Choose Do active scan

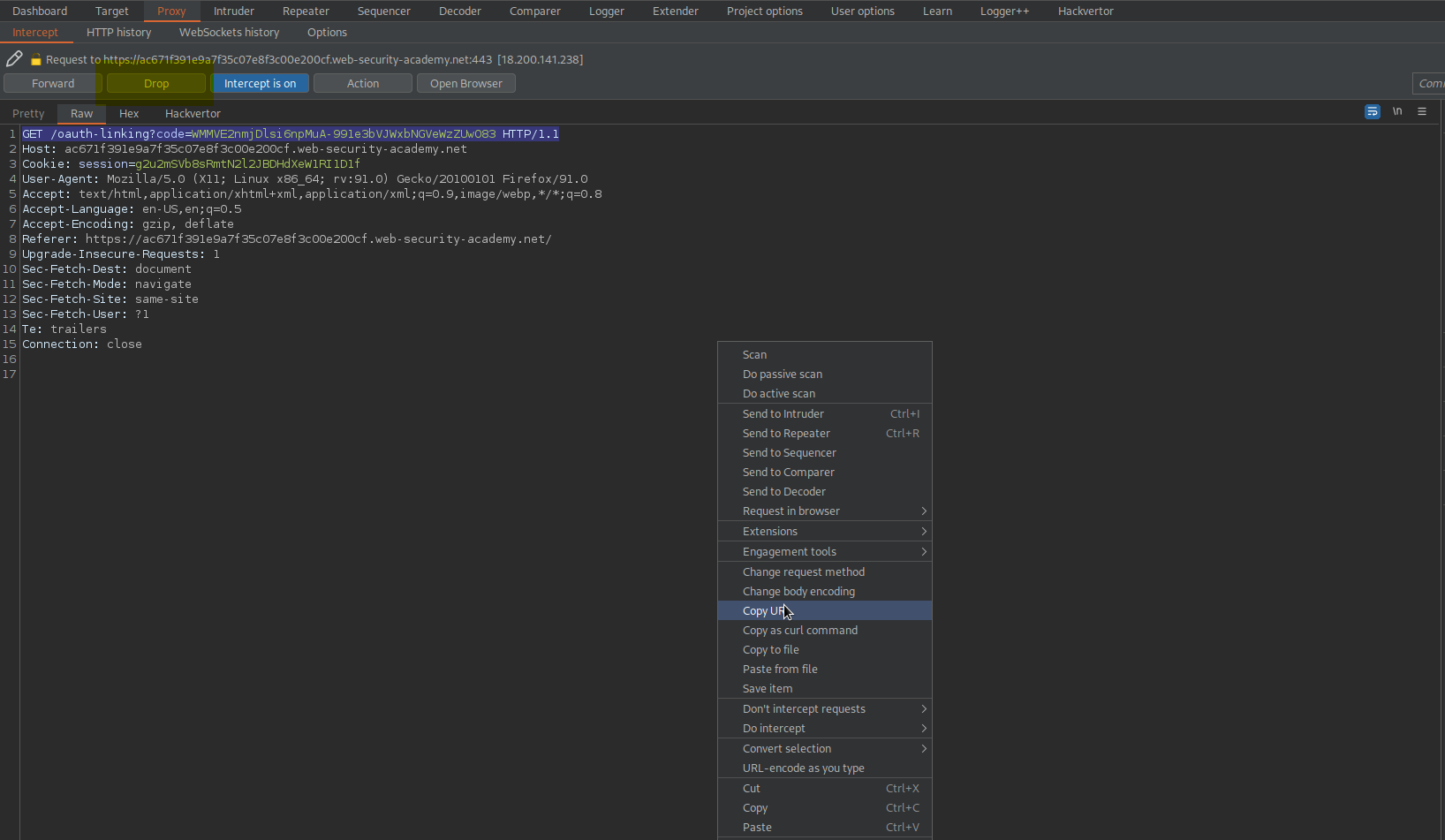click(825, 393)
